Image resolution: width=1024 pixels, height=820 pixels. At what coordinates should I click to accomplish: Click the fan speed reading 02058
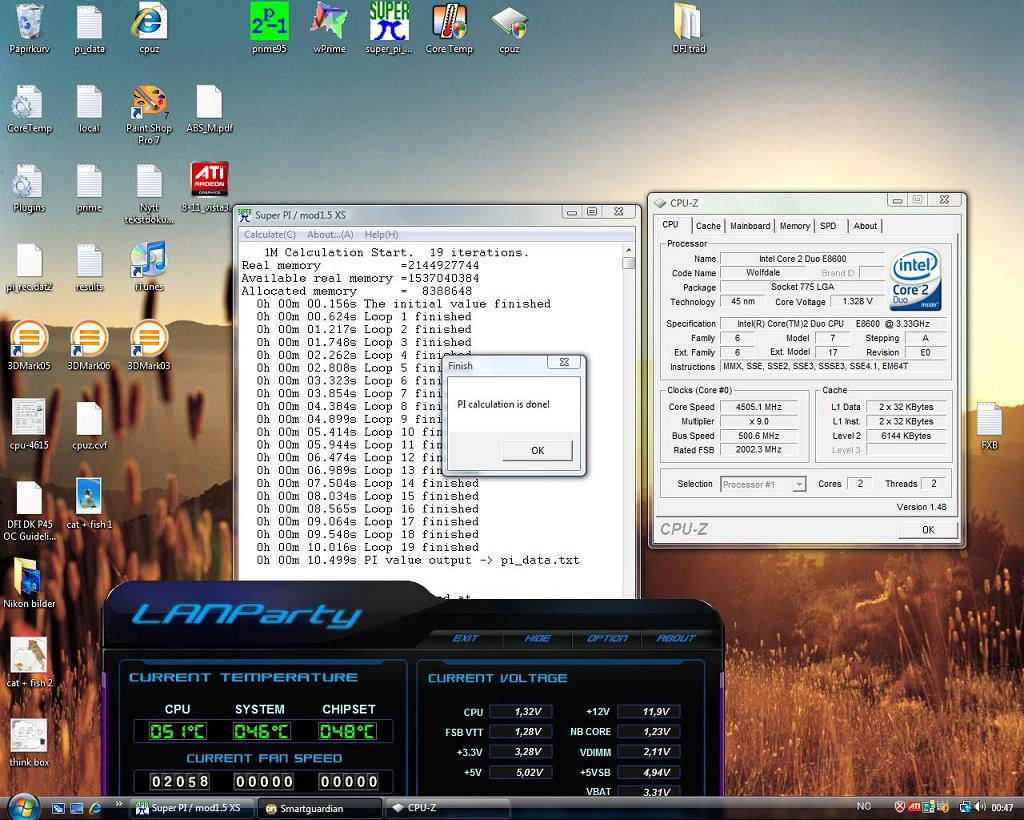[180, 781]
